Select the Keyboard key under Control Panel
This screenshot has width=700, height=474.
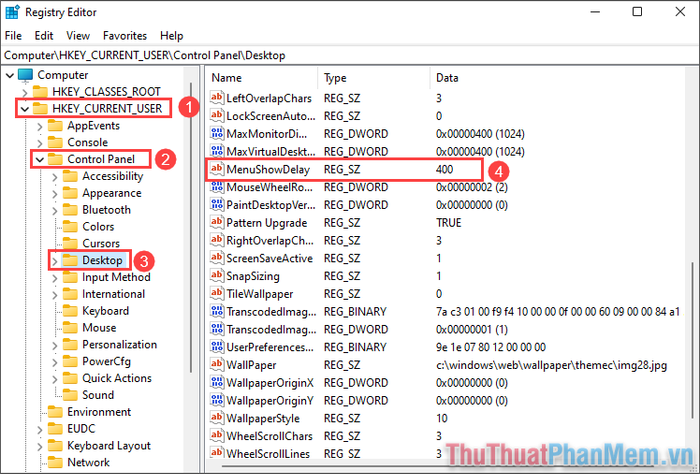[105, 311]
